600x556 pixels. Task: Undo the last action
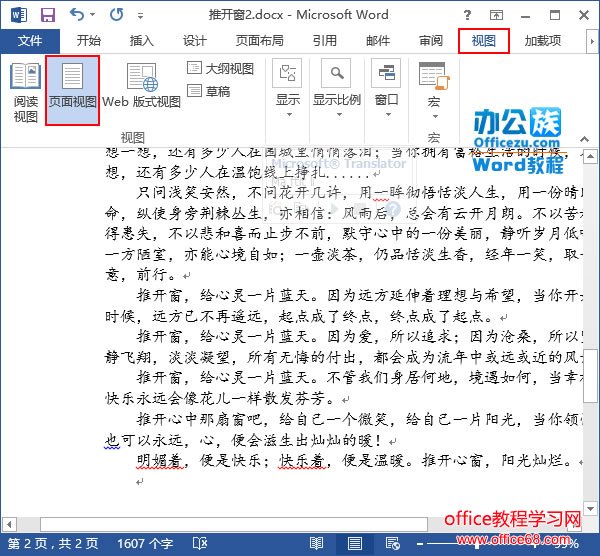click(77, 15)
